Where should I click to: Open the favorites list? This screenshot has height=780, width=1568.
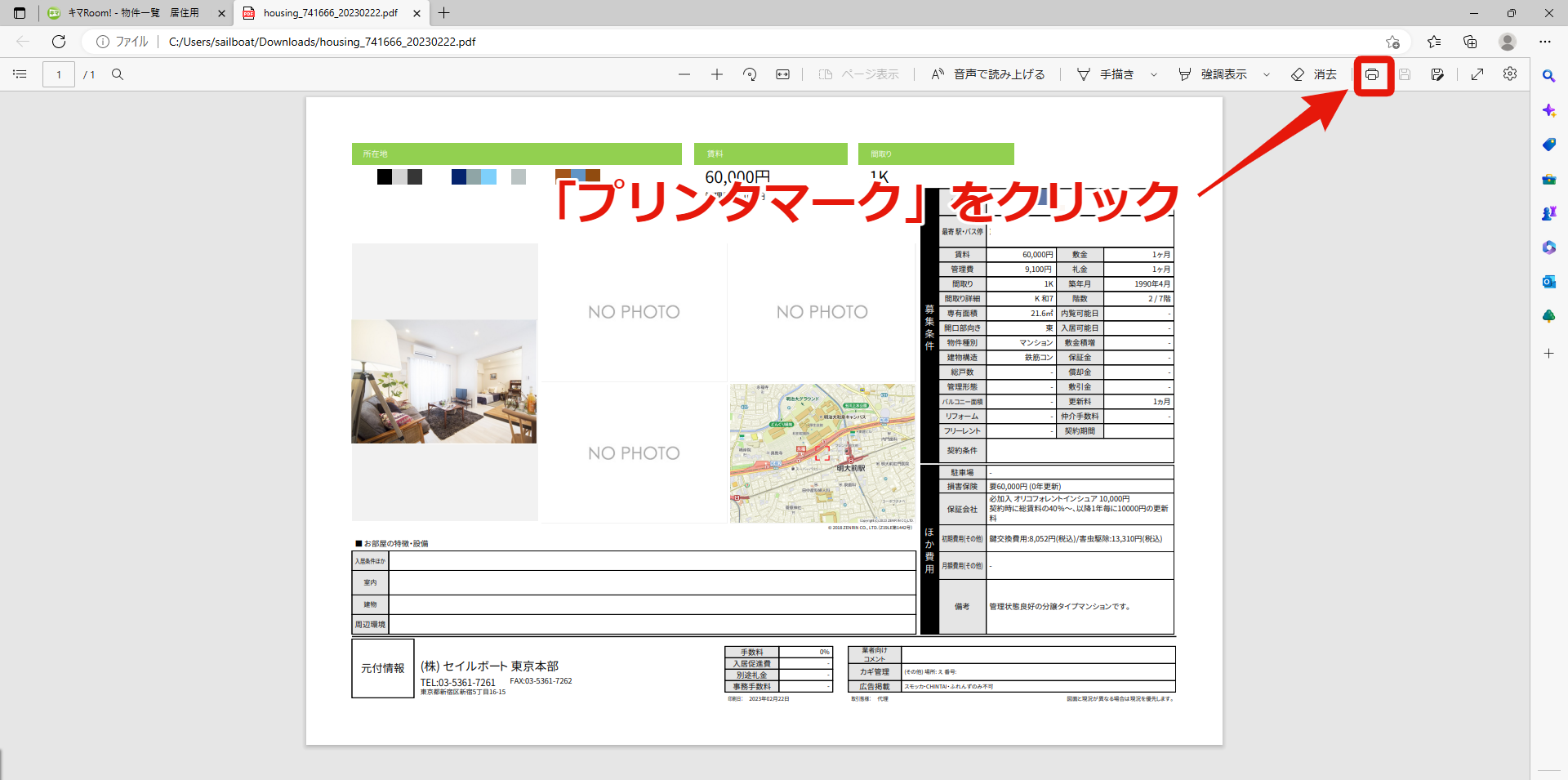[x=1434, y=42]
